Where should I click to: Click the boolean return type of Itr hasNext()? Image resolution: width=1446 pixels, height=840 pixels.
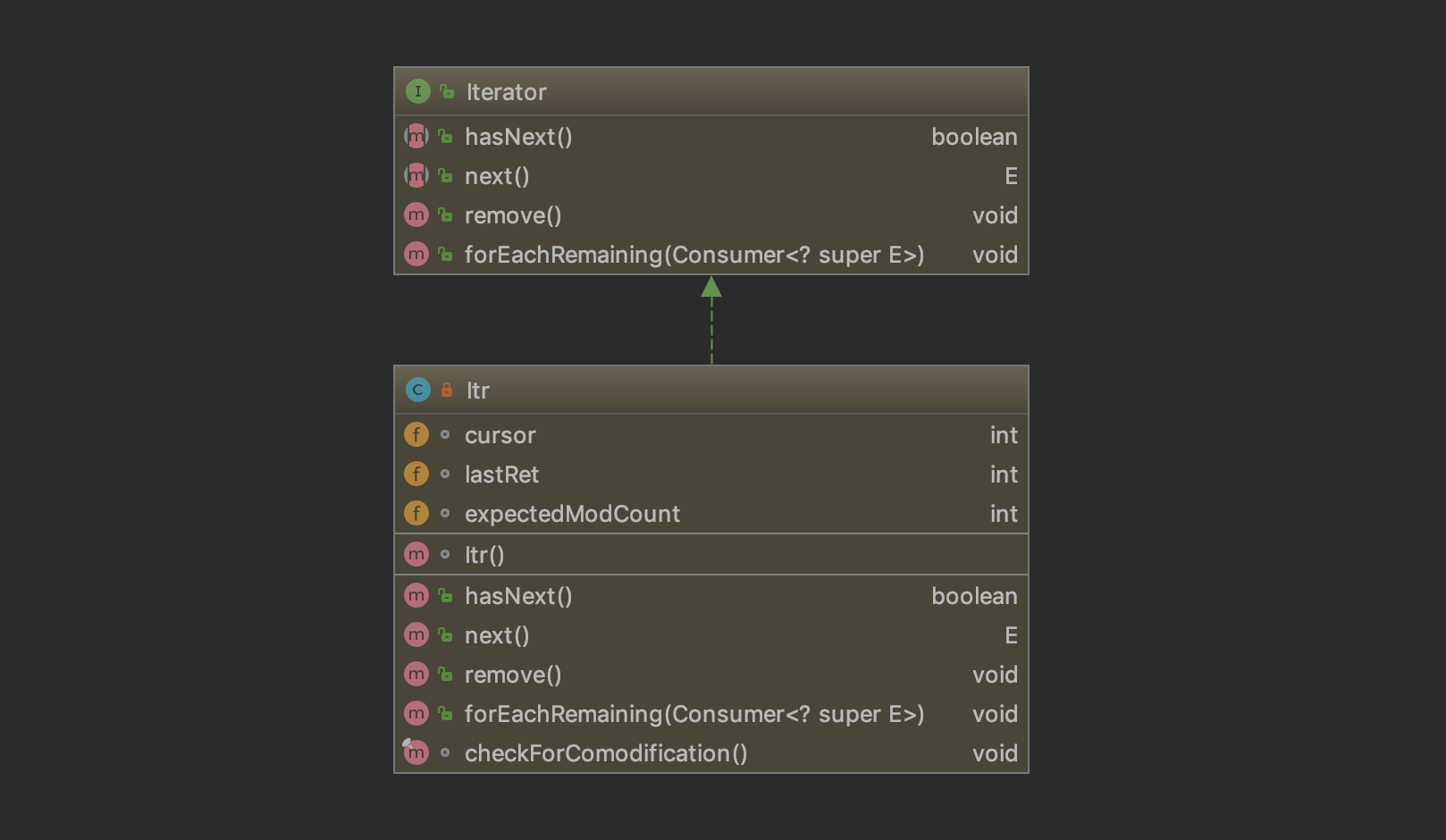(974, 596)
